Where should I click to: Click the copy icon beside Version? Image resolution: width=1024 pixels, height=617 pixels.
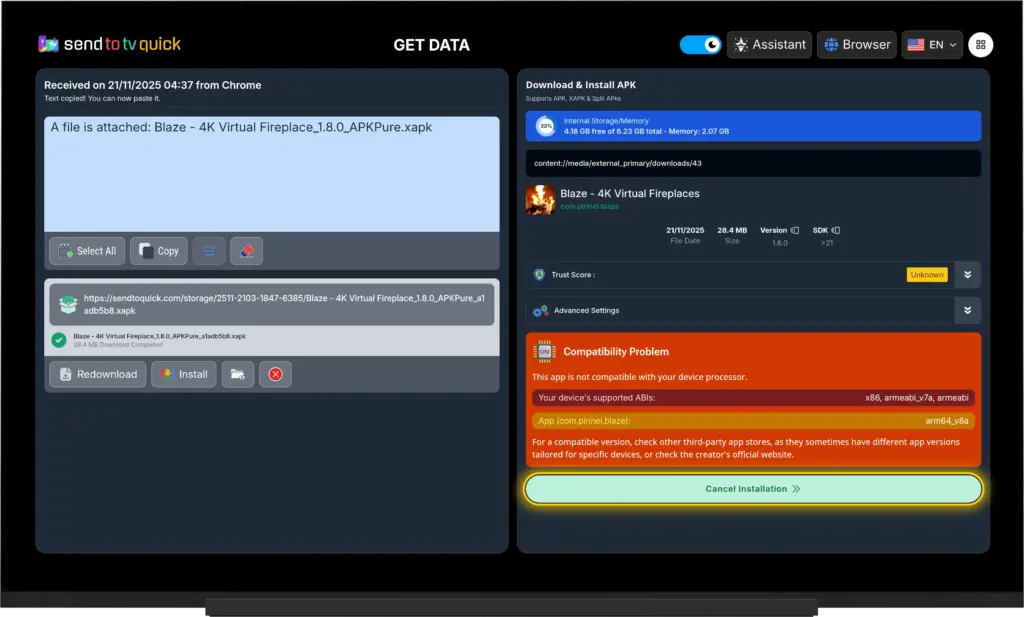795,230
